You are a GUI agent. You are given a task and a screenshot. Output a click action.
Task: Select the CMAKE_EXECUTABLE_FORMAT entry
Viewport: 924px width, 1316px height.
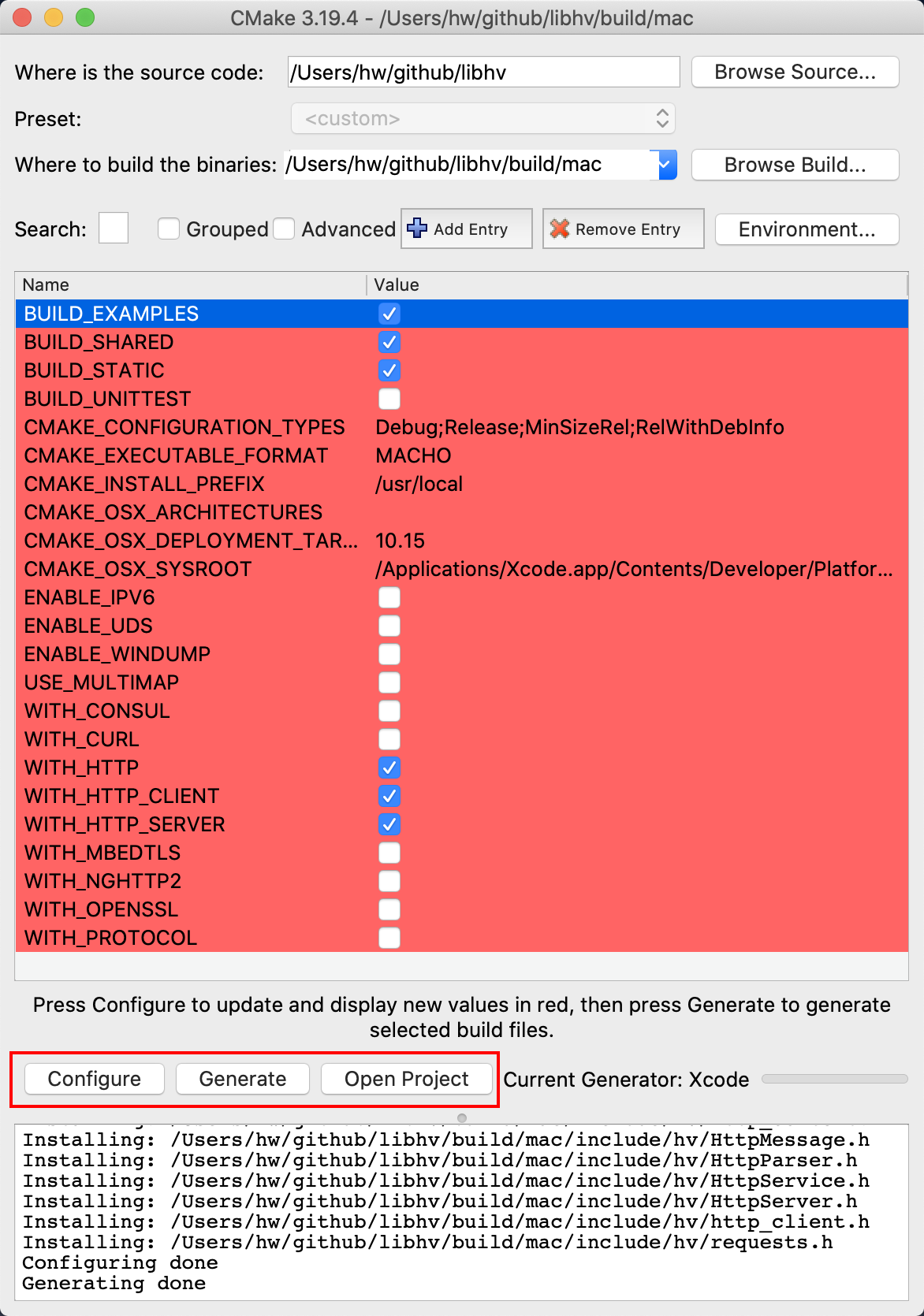(x=176, y=455)
